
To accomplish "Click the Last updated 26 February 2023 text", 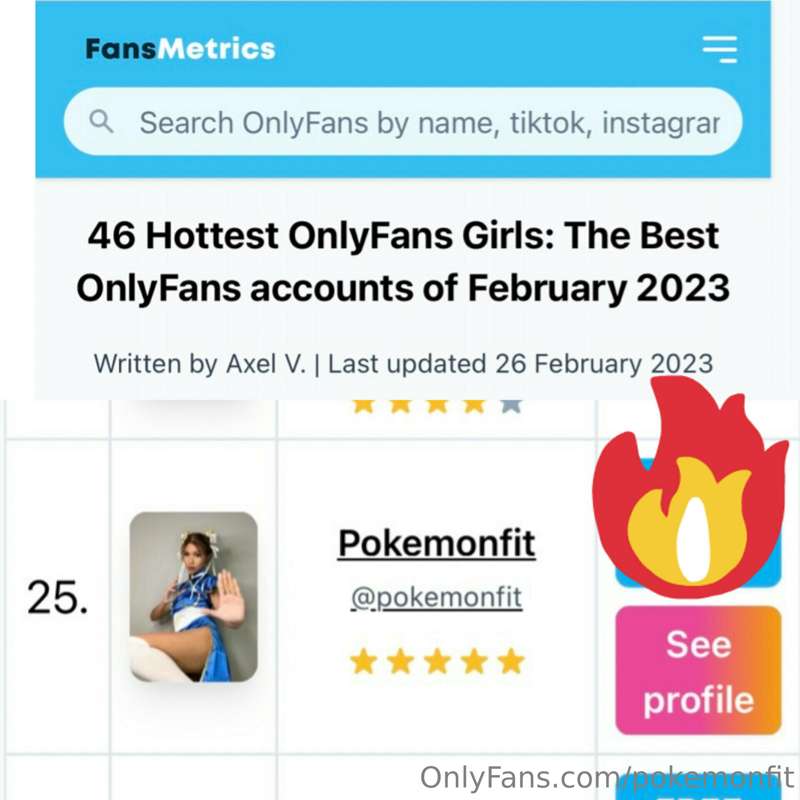I will coord(521,363).
